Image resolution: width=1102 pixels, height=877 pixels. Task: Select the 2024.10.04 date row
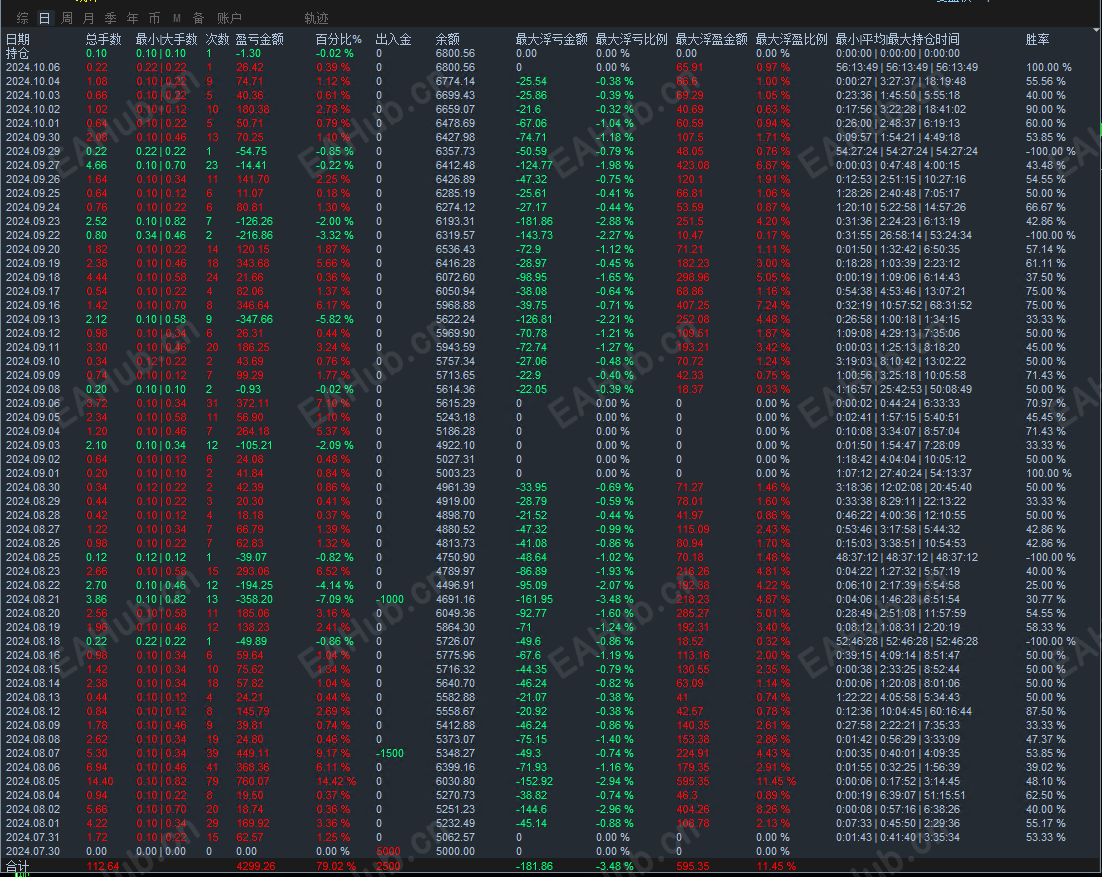[33, 82]
